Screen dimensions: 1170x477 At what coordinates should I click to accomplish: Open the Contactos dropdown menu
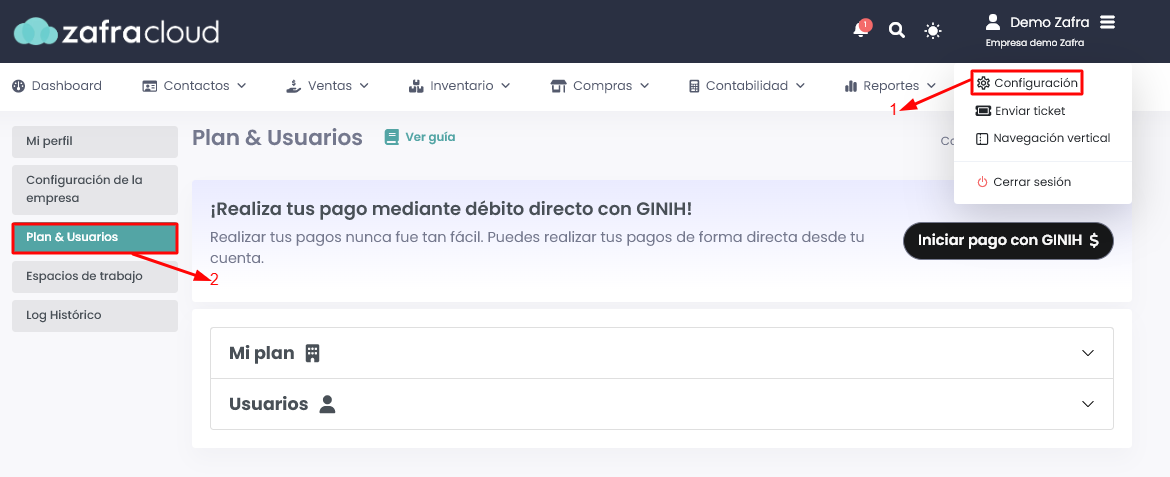(195, 86)
